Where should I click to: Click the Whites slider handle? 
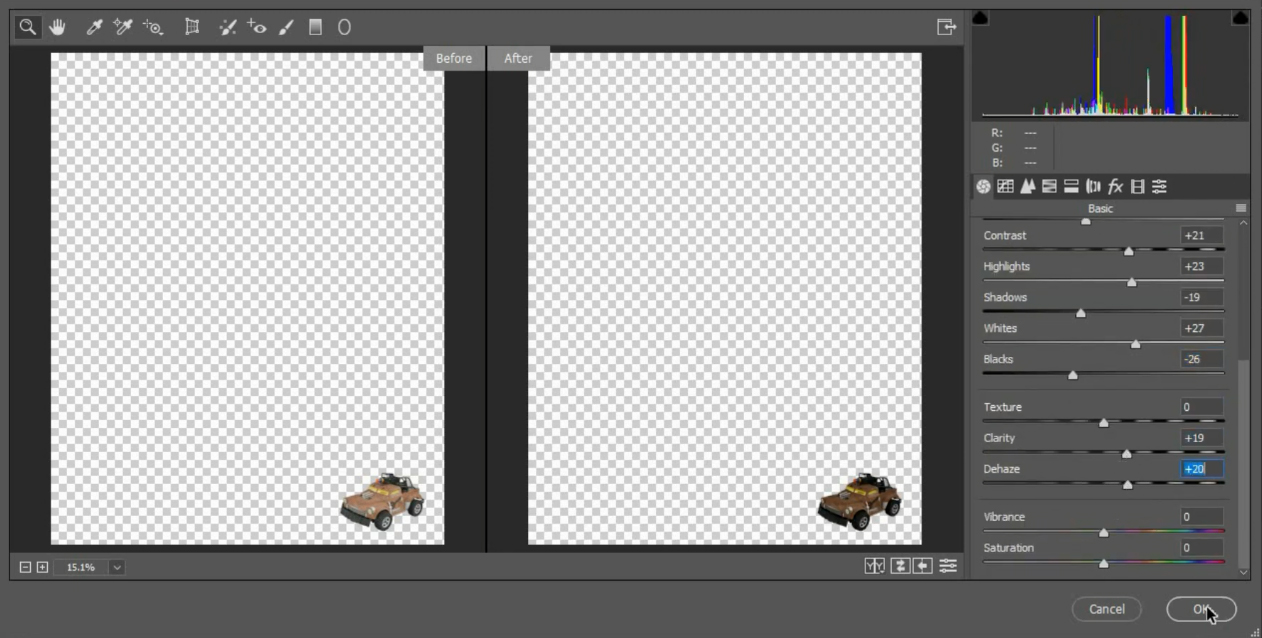(1135, 344)
